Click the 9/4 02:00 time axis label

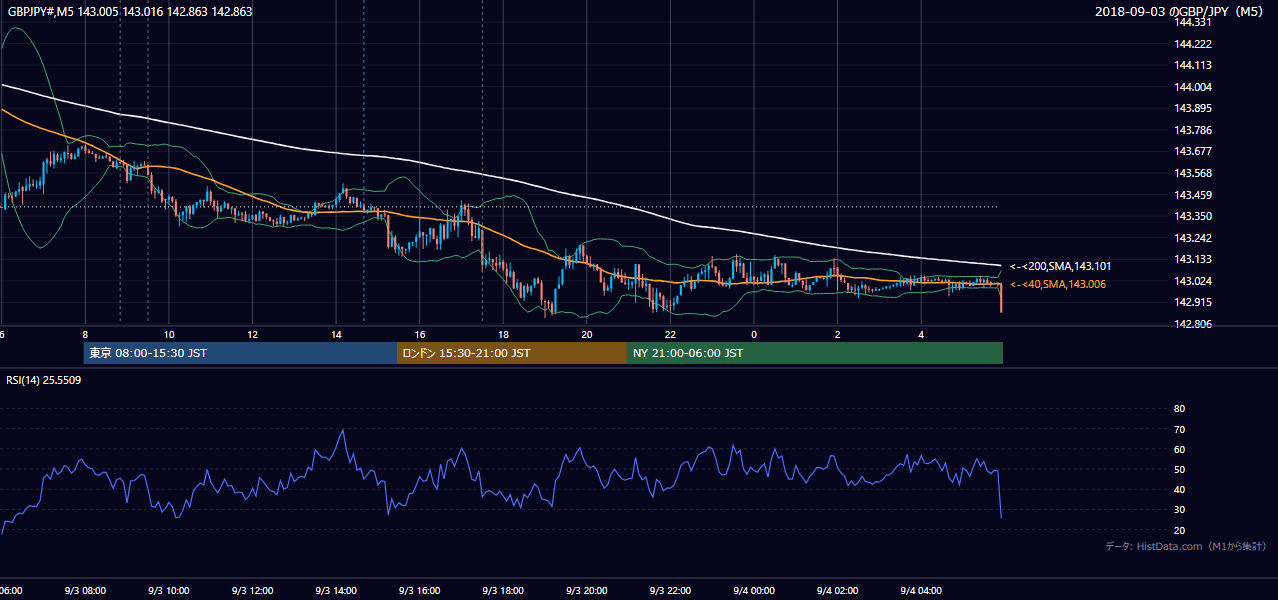pos(838,591)
